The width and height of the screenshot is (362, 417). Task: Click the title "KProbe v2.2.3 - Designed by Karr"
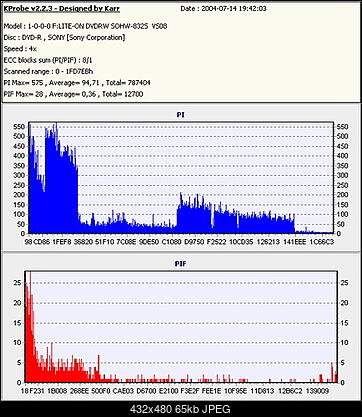(x=62, y=9)
